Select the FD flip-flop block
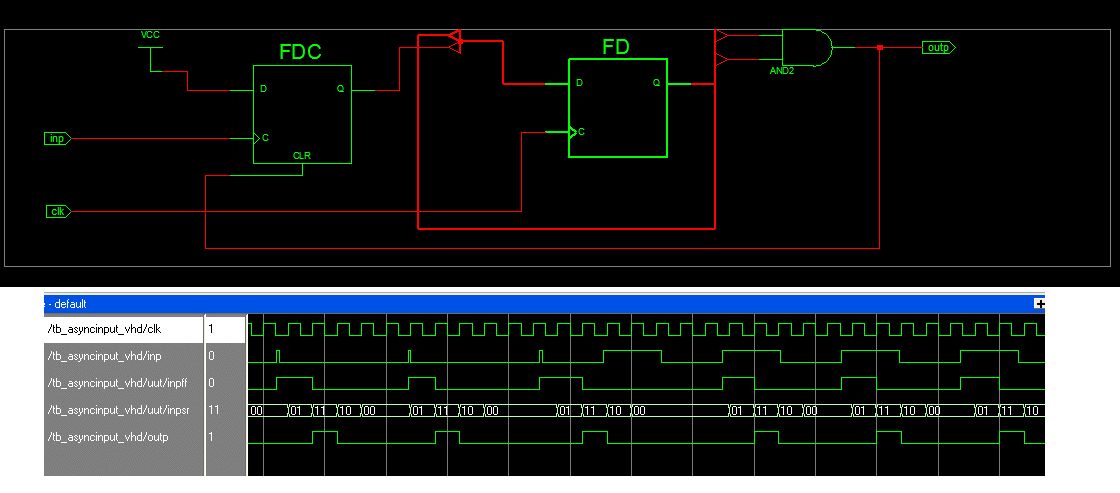This screenshot has width=1120, height=493. (x=618, y=108)
